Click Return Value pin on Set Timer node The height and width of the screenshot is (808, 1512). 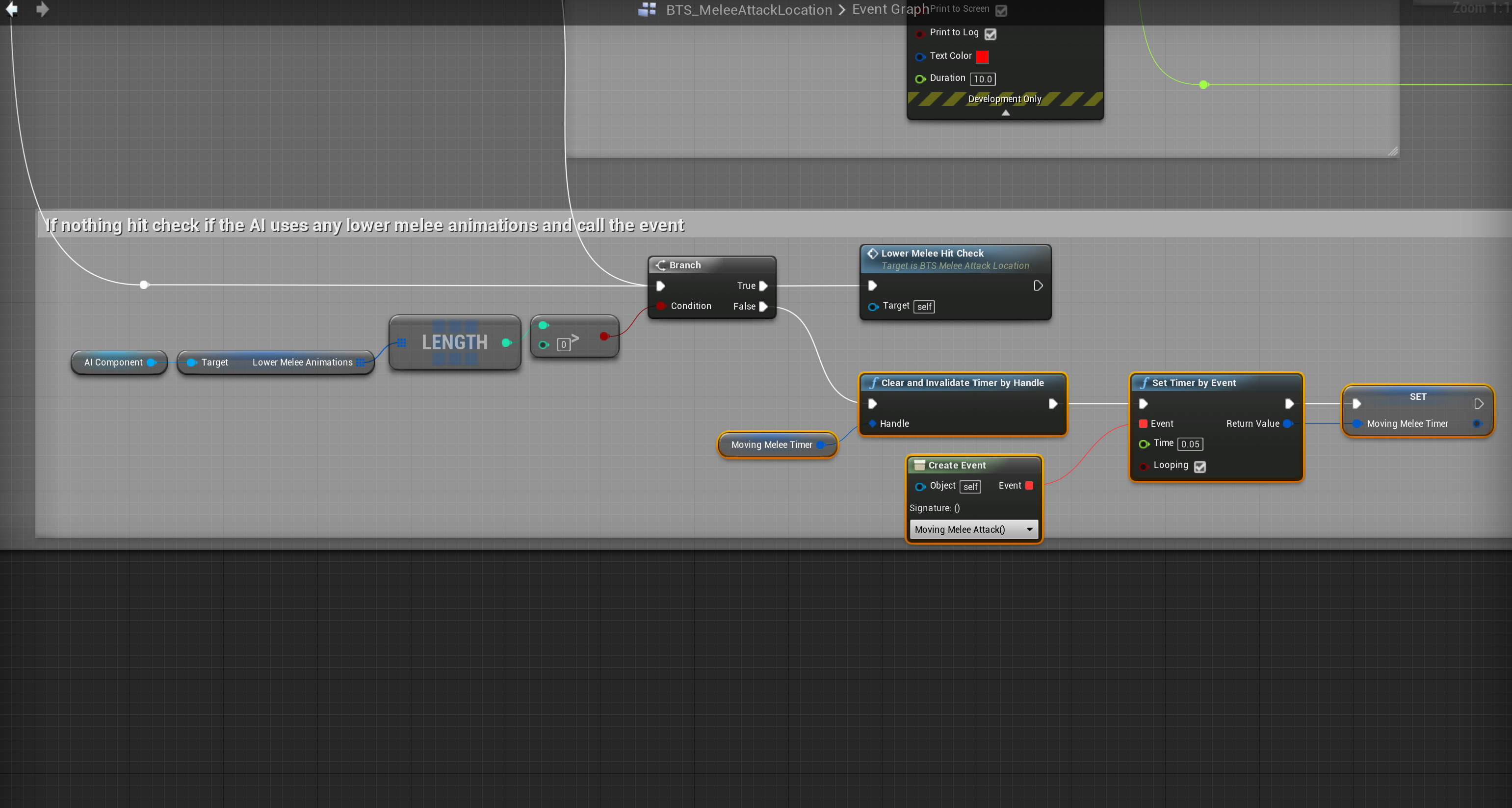1288,424
